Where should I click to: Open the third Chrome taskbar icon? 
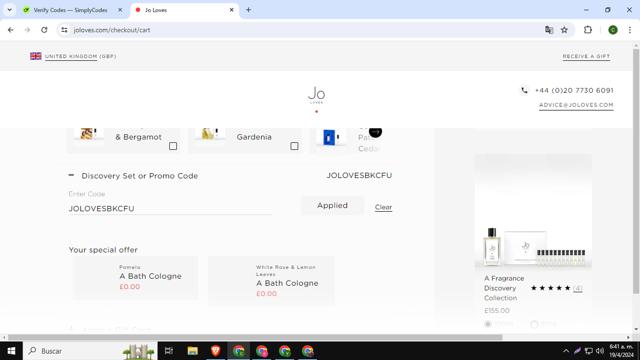coord(284,351)
